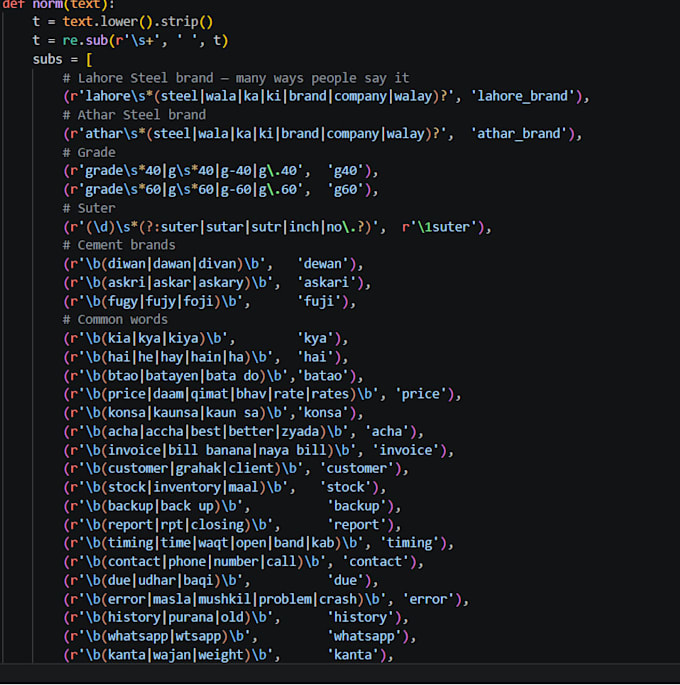Click the line mapping wajan to 'kanta'
680x685 pixels.
(228, 655)
